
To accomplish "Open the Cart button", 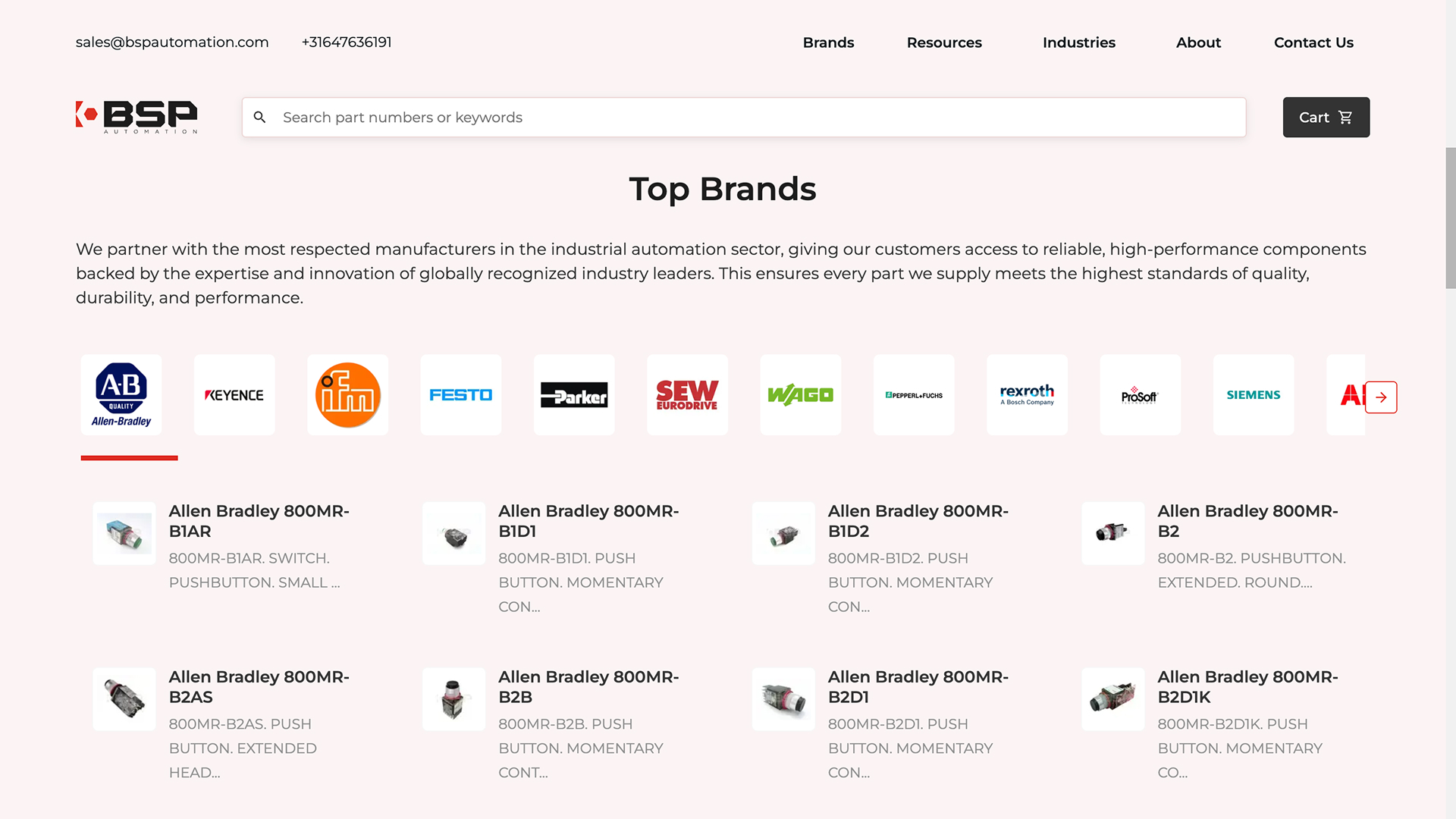I will [1326, 118].
